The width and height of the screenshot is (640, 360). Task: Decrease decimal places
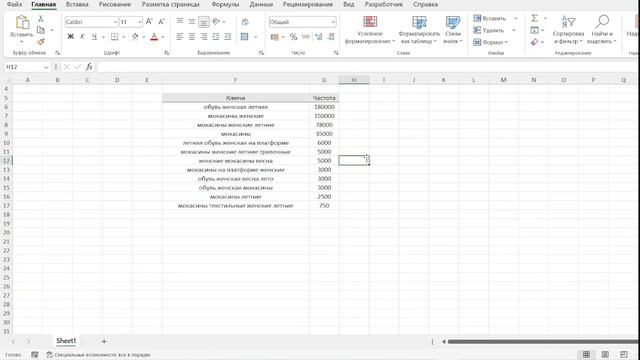click(x=331, y=37)
